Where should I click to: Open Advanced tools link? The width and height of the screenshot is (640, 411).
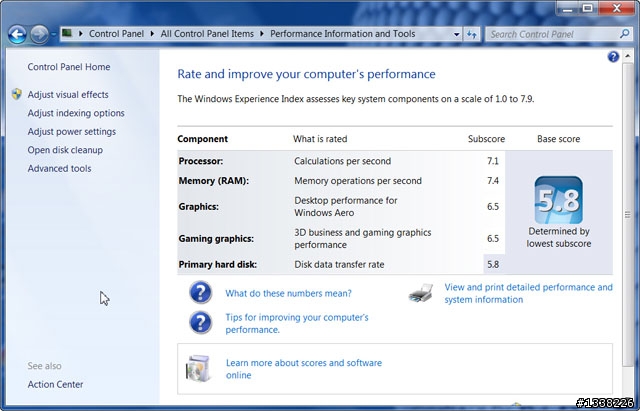click(x=59, y=168)
